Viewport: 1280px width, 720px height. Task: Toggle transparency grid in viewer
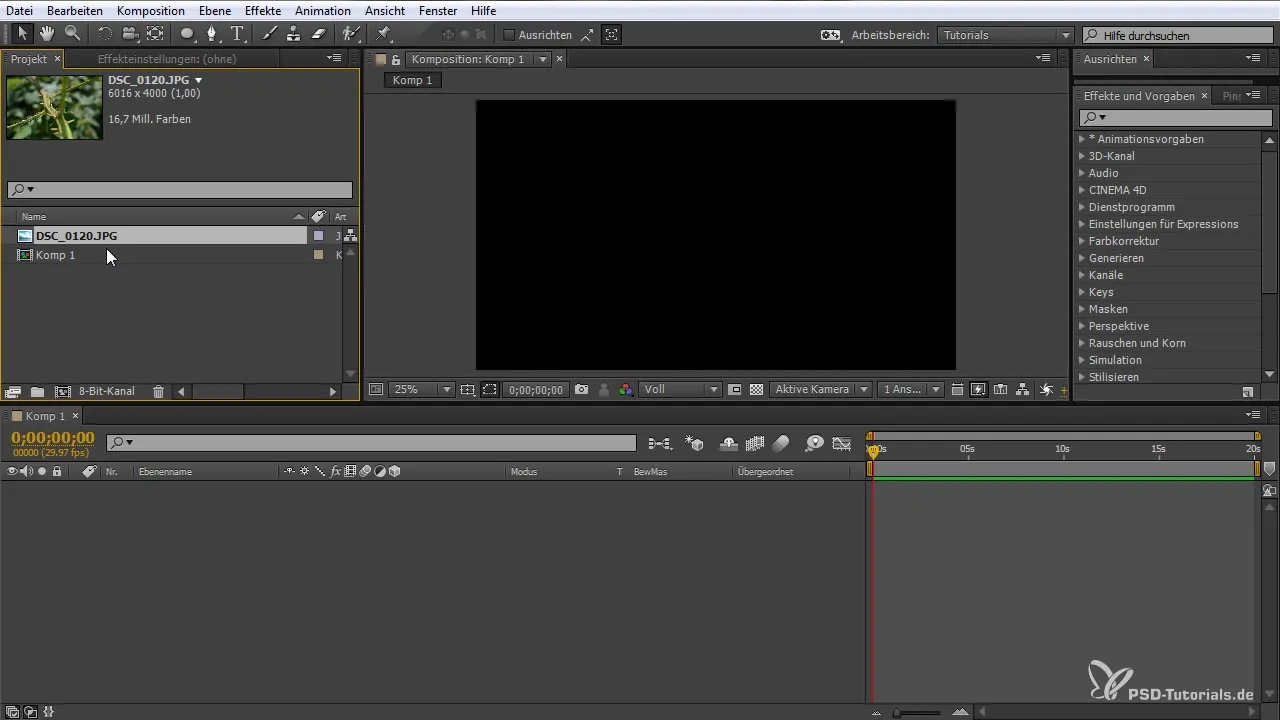point(757,390)
